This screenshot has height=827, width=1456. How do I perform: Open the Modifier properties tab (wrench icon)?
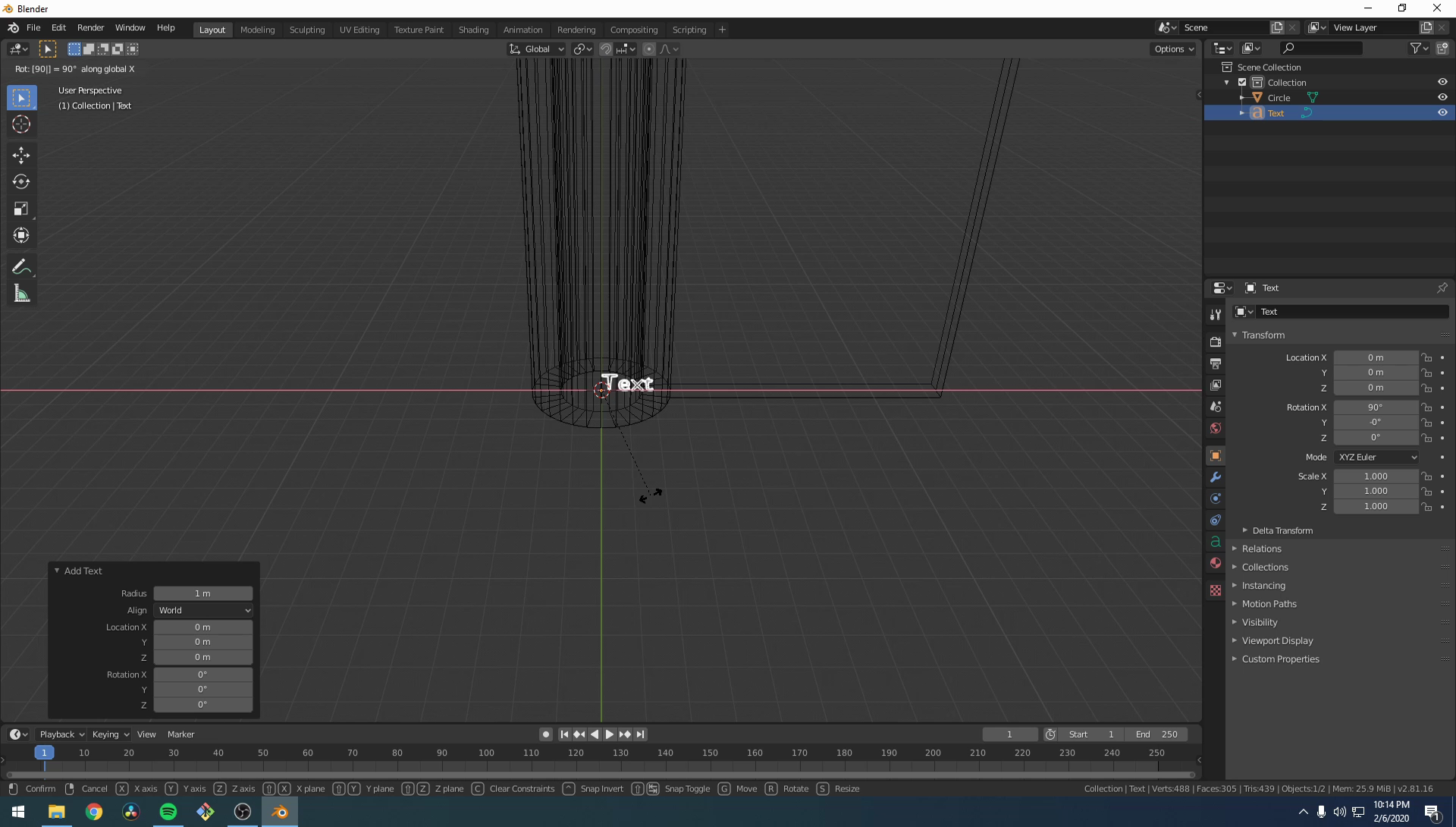[x=1216, y=477]
